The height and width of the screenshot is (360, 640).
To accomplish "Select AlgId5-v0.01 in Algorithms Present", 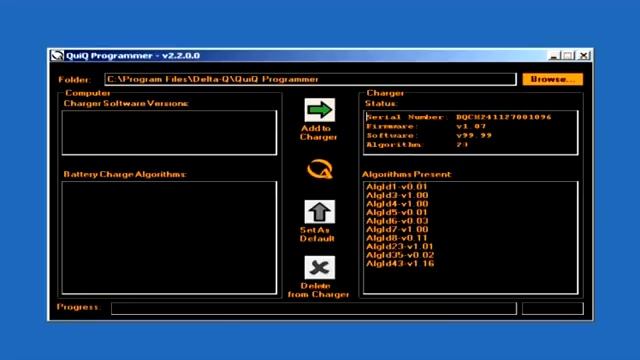I will pos(396,212).
